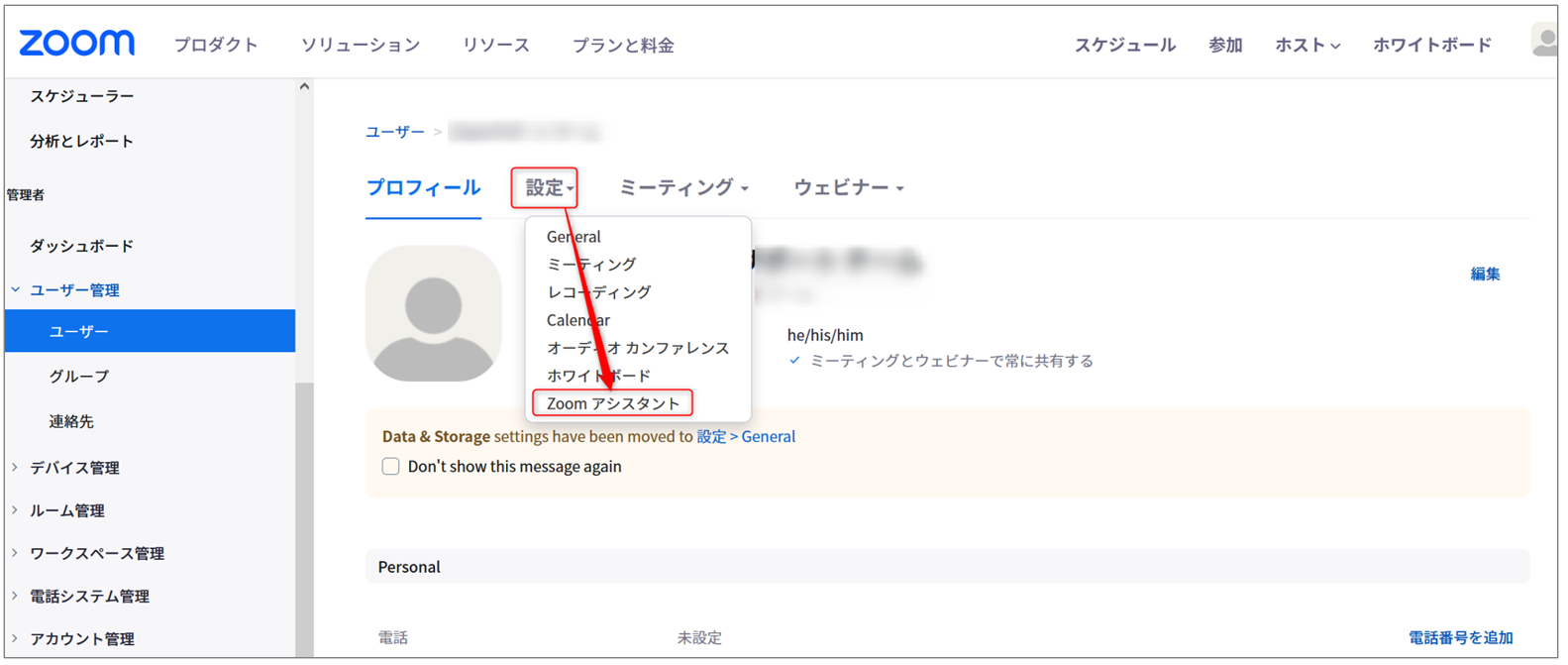Screen dimensions: 1568x665
Task: Go to プランと料金 page
Action: [x=623, y=45]
